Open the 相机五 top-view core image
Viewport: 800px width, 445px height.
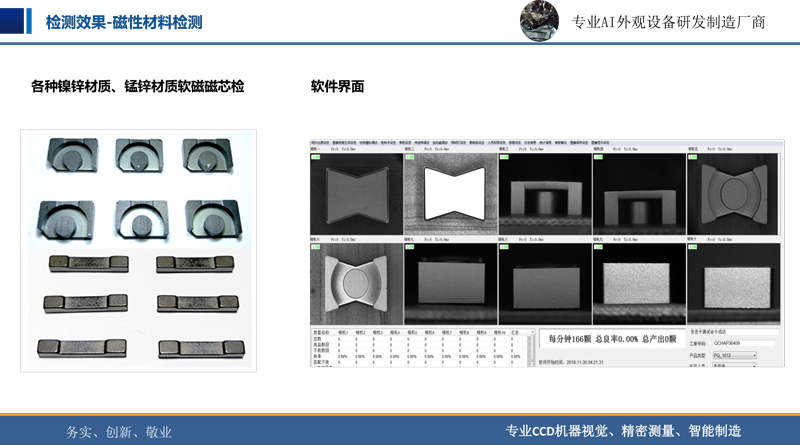pos(733,193)
